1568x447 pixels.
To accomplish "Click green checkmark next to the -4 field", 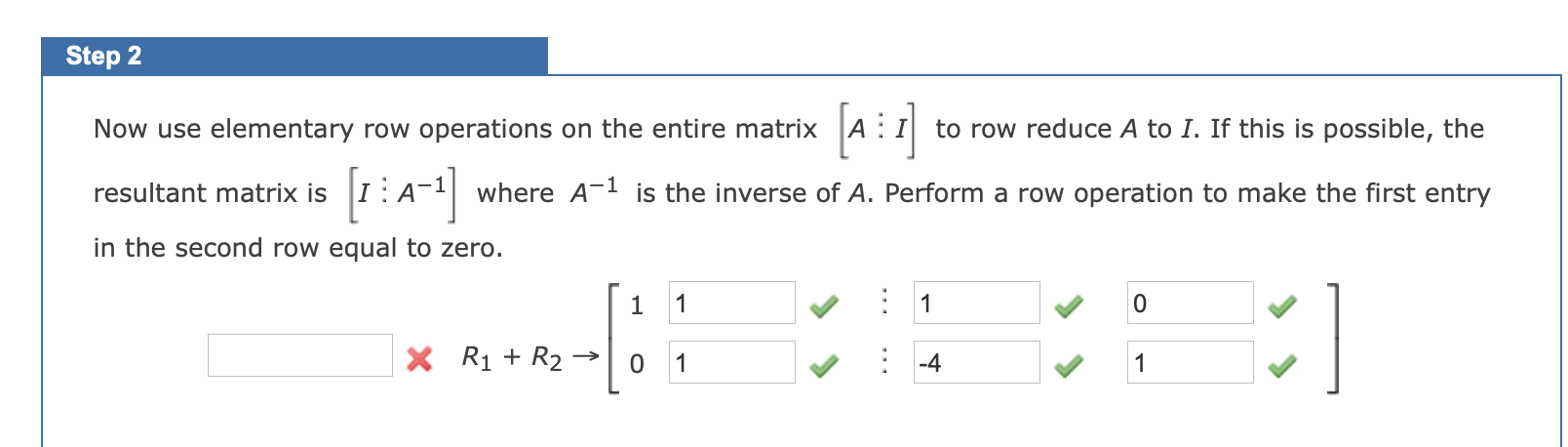I will click(1069, 366).
